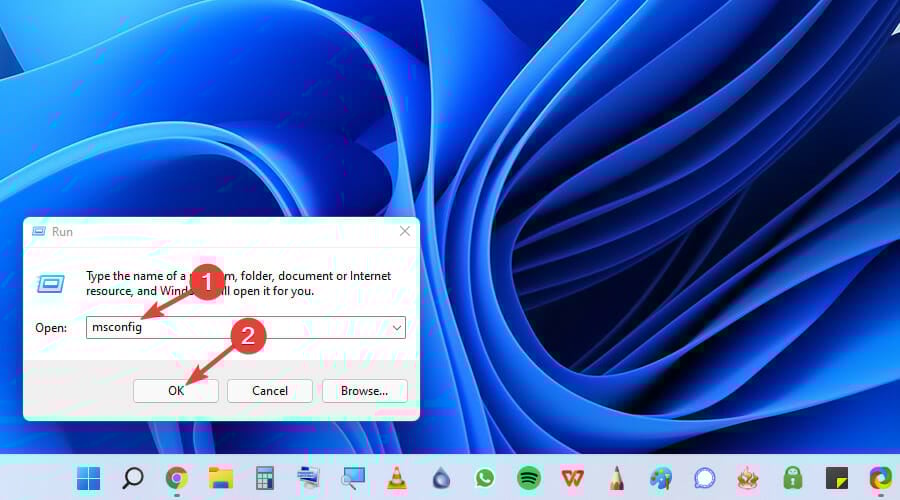Launch WPS Office from the taskbar
Image resolution: width=900 pixels, height=500 pixels.
[573, 478]
